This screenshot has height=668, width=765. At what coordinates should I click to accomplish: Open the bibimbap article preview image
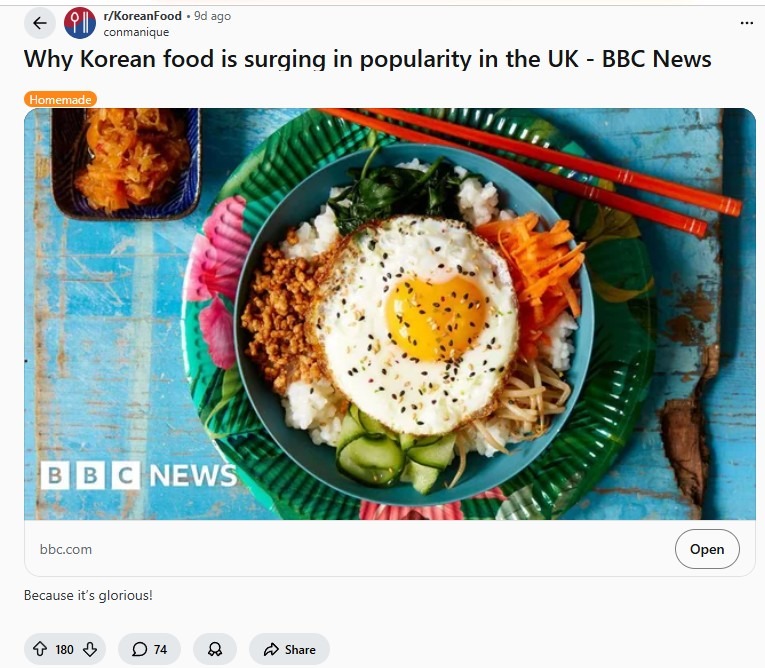(x=390, y=314)
